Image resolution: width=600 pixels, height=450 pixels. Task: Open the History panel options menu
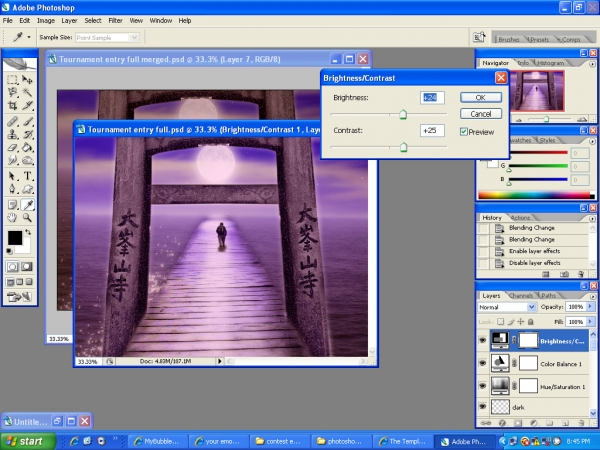pyautogui.click(x=593, y=218)
